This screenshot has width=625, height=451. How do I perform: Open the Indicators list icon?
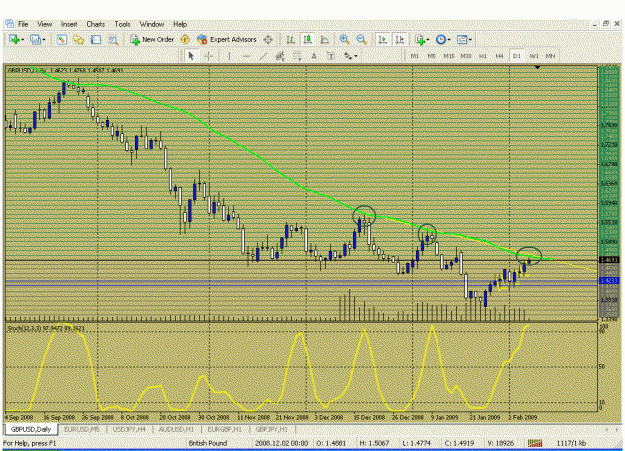click(x=420, y=39)
